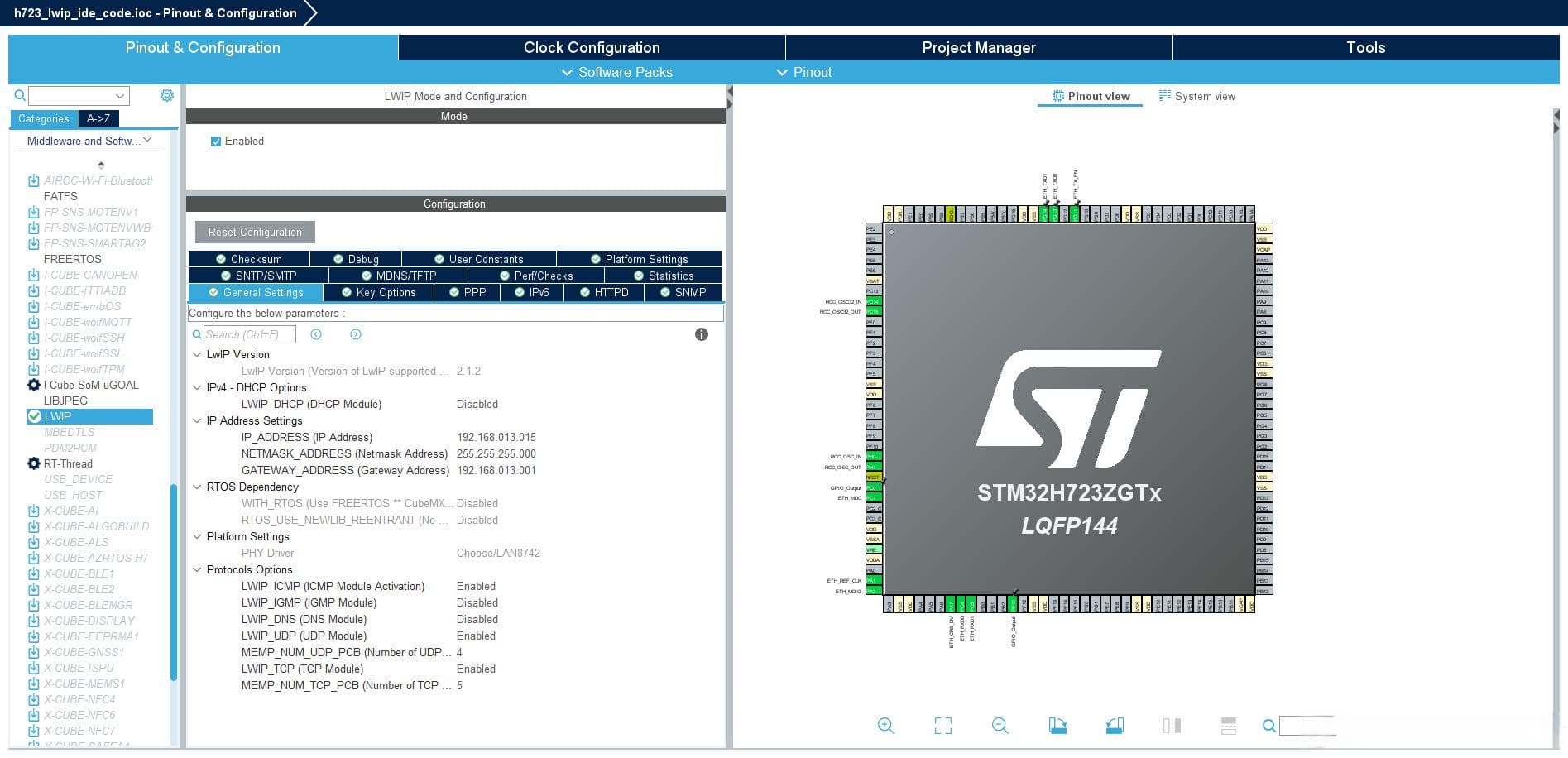Click the download icon beside X-CUBE-BLE1
Screen dimensions: 1568x758
click(x=34, y=573)
